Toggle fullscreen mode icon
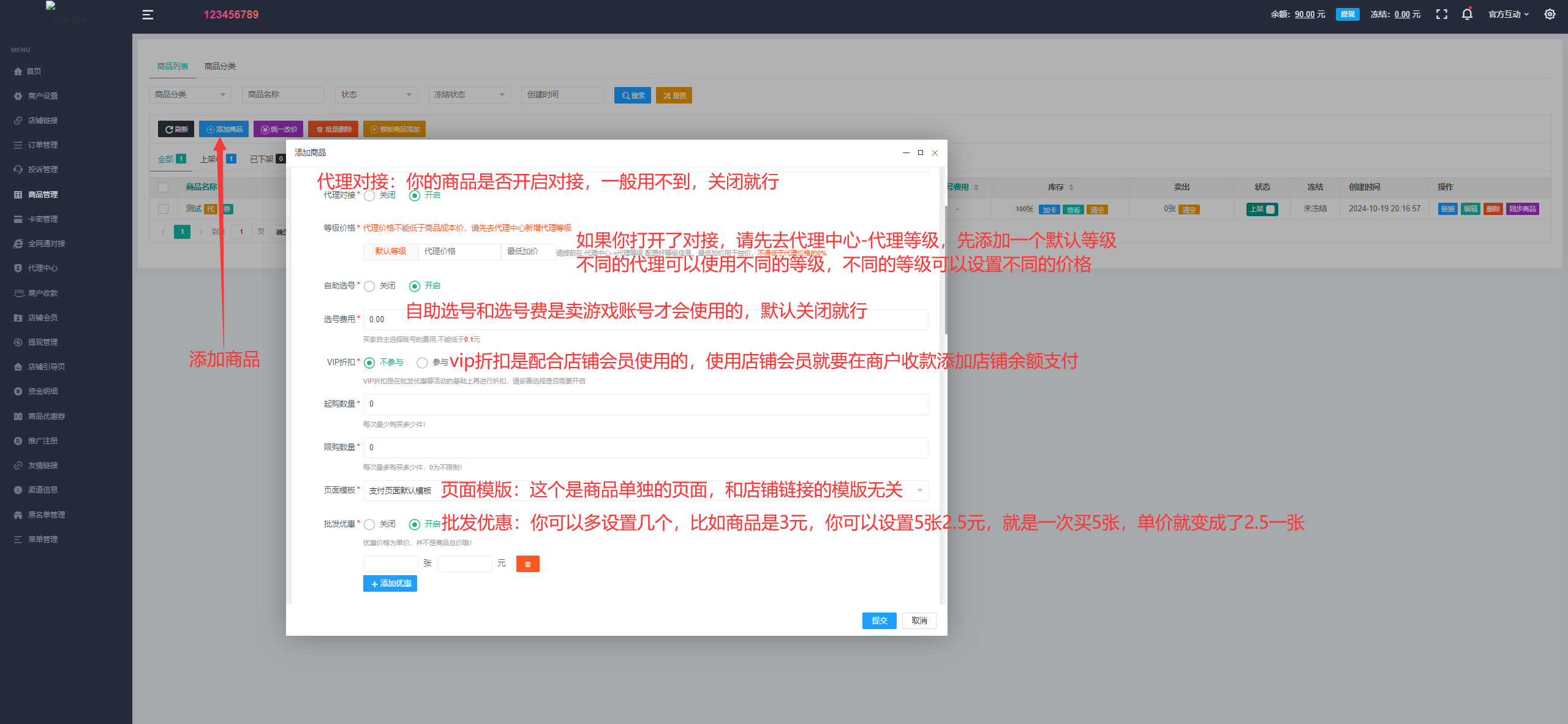 coord(1442,14)
